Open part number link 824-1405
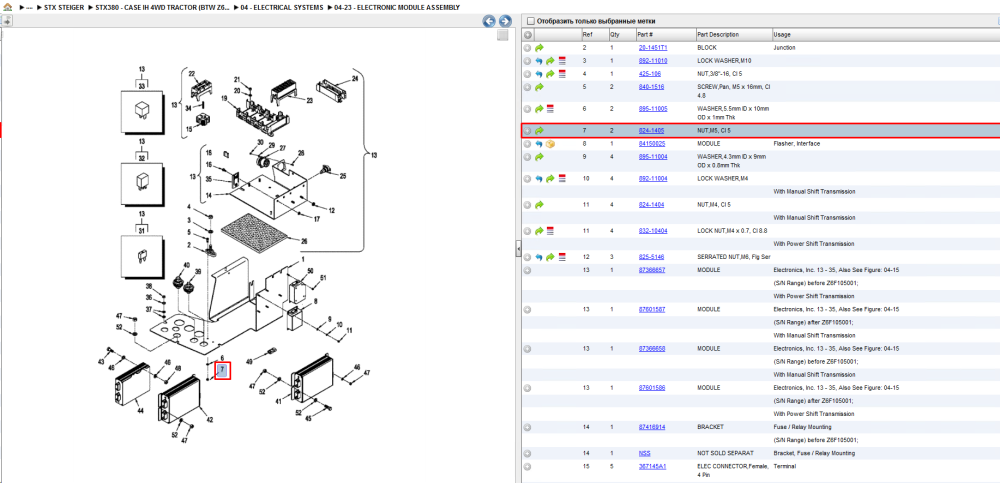This screenshot has height=483, width=1000. 652,131
